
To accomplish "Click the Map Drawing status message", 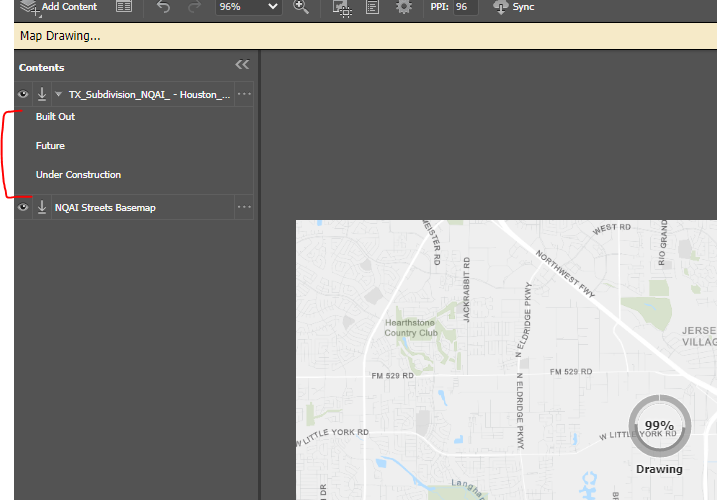I will click(60, 36).
